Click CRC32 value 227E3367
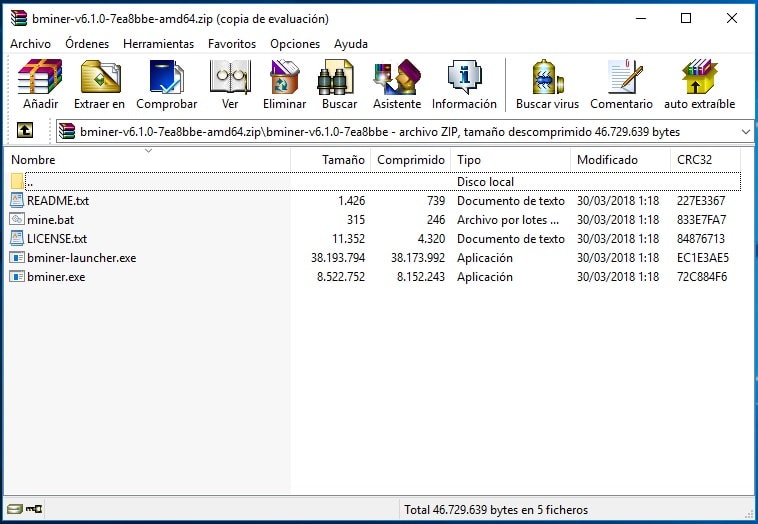Viewport: 758px width, 524px height. pyautogui.click(x=701, y=200)
